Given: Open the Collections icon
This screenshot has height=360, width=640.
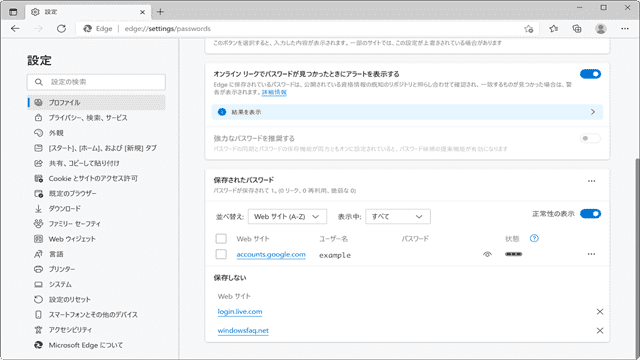Looking at the screenshot, I should click(577, 29).
